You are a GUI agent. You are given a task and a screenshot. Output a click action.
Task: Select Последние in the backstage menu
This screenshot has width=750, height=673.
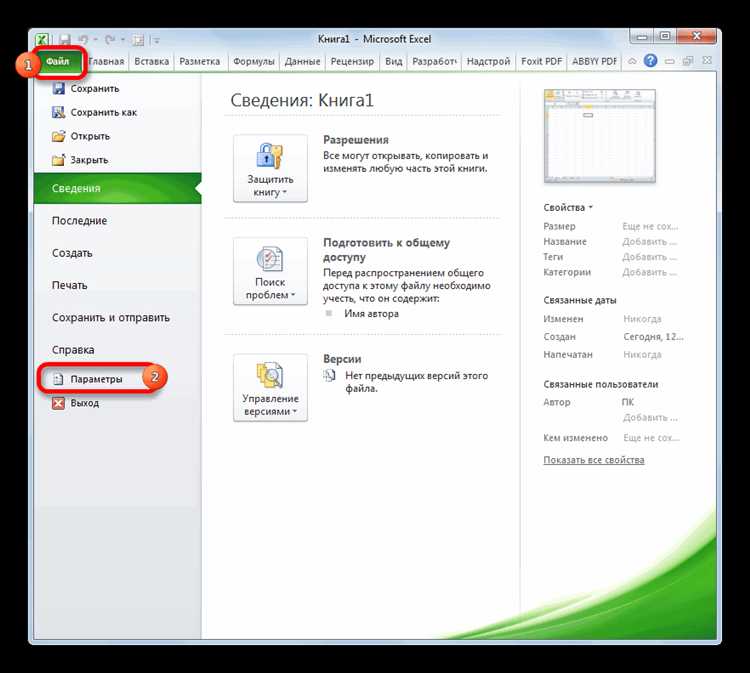tap(79, 221)
